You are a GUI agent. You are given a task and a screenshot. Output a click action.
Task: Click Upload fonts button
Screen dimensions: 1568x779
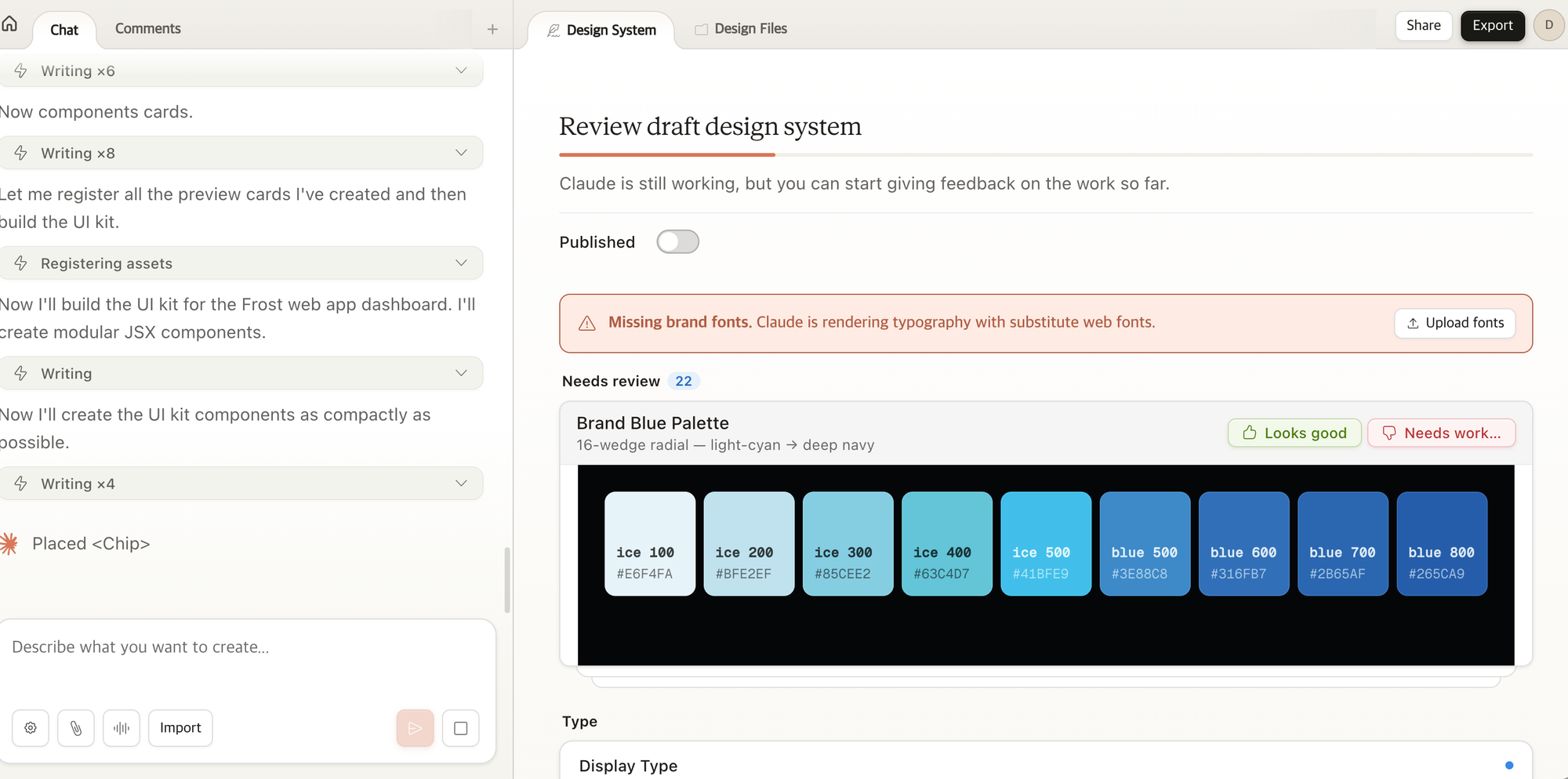point(1455,323)
